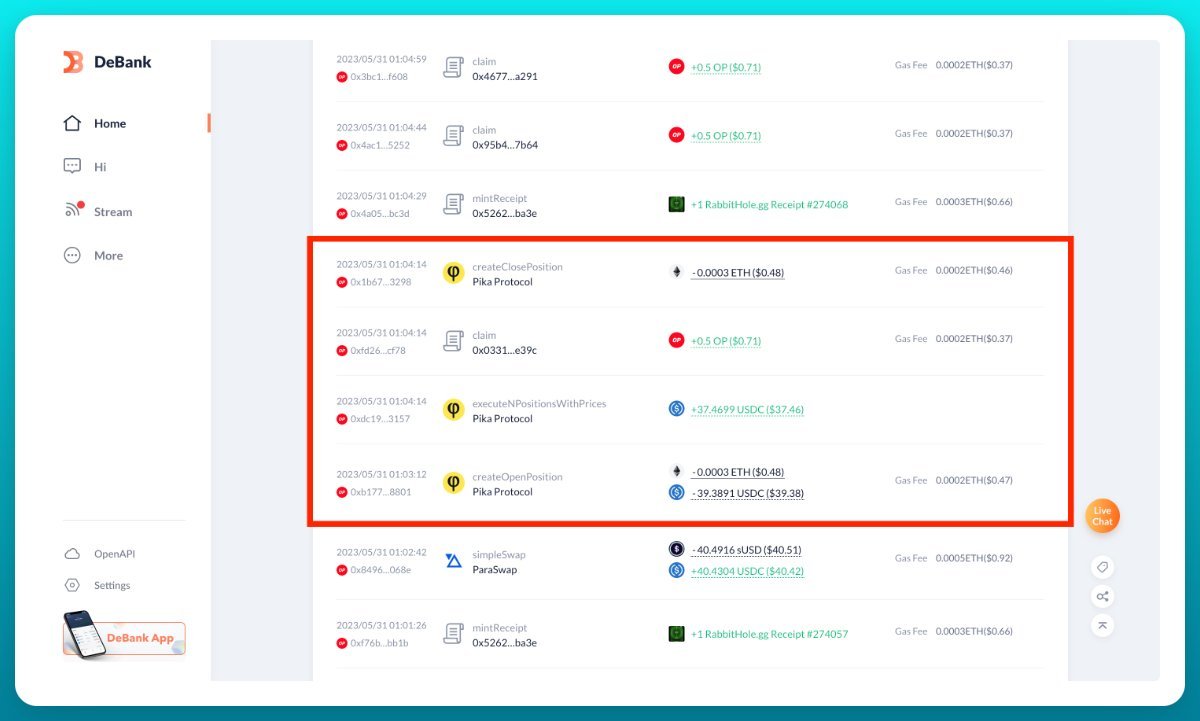Click the Pika Protocol icon beside createOpenPosition
This screenshot has width=1200, height=721.
[453, 483]
